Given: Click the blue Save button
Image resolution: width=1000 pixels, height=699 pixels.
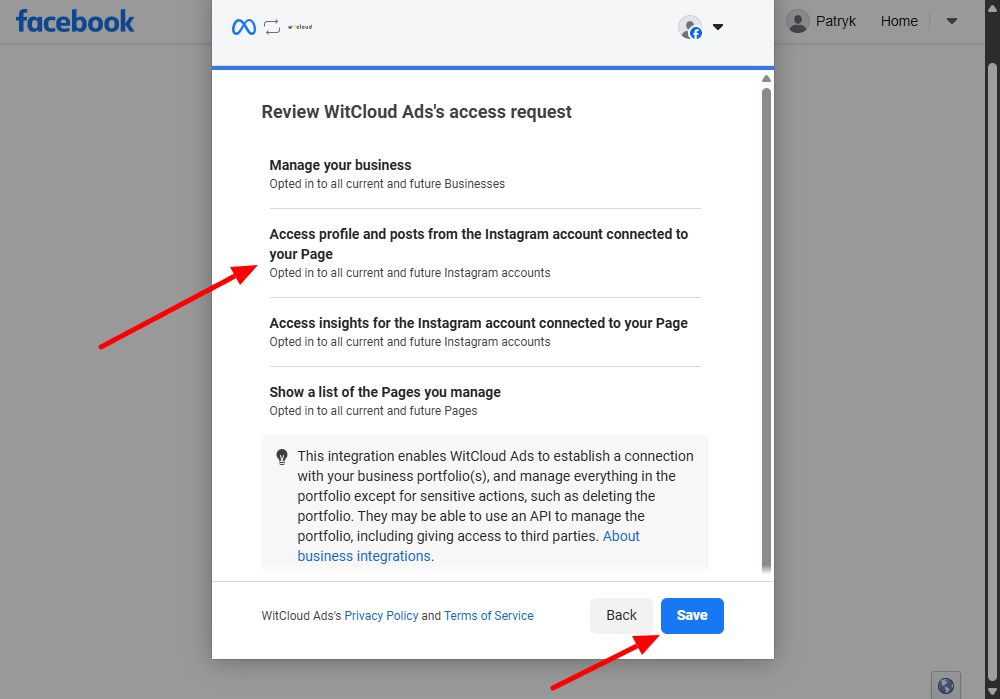Looking at the screenshot, I should pos(692,615).
